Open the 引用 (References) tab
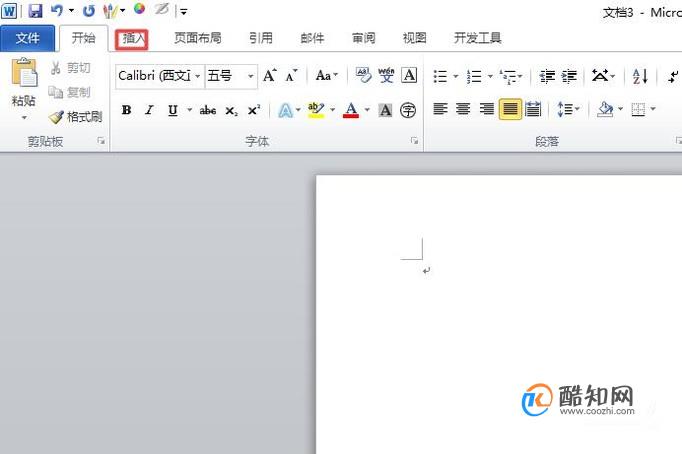 point(261,38)
